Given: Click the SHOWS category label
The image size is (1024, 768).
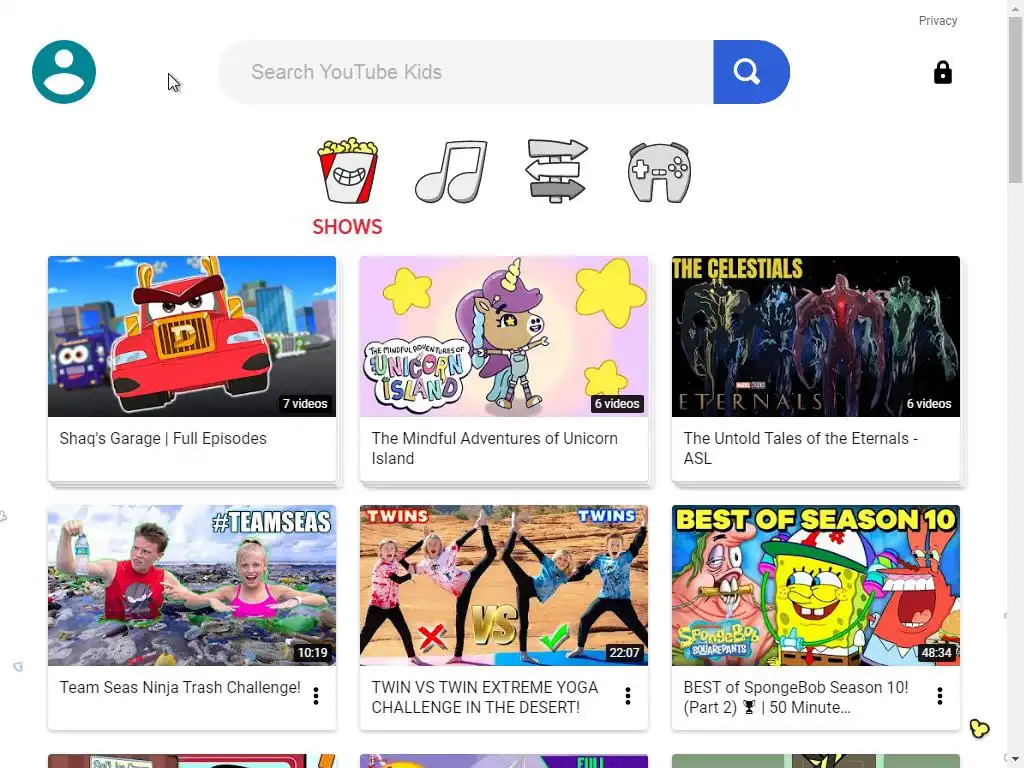Looking at the screenshot, I should (x=347, y=227).
